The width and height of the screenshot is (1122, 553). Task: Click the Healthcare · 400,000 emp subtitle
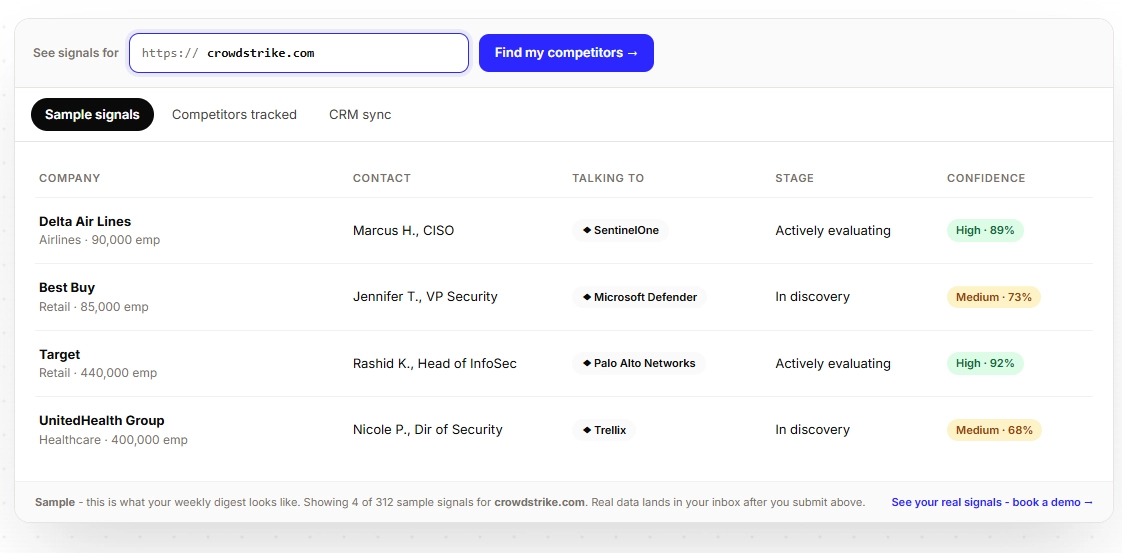(113, 440)
